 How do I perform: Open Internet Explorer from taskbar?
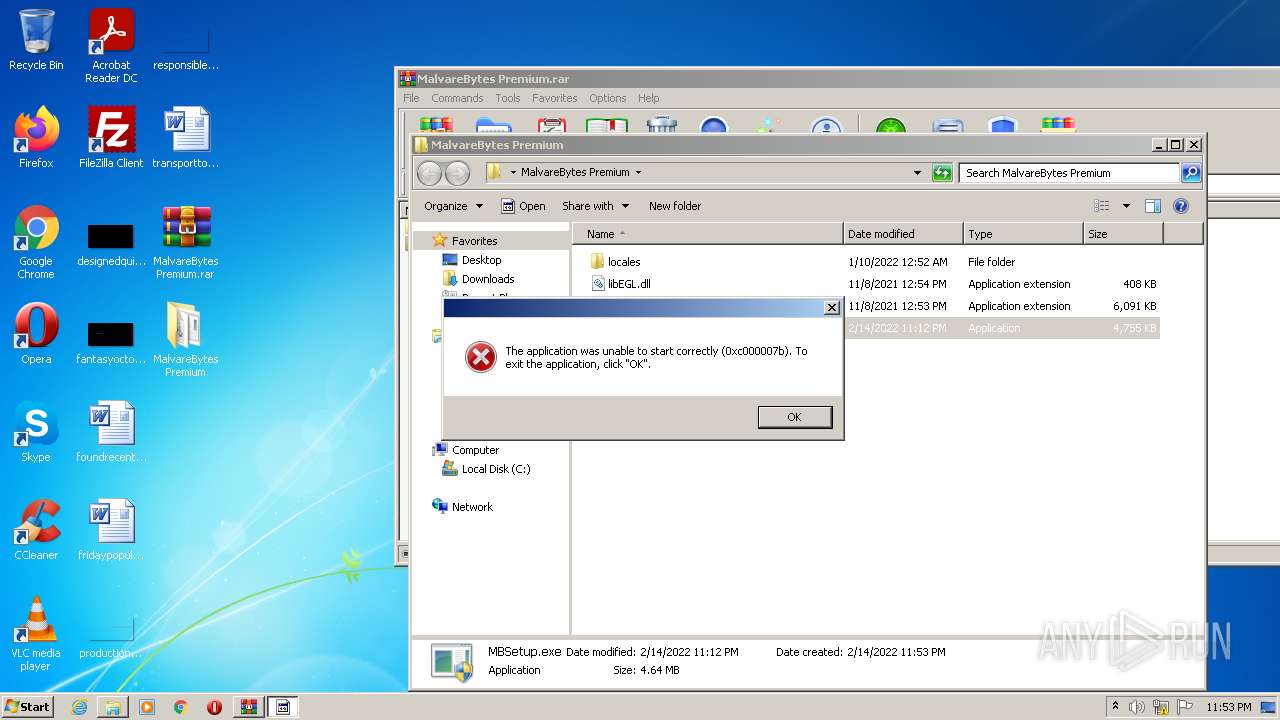click(x=80, y=707)
